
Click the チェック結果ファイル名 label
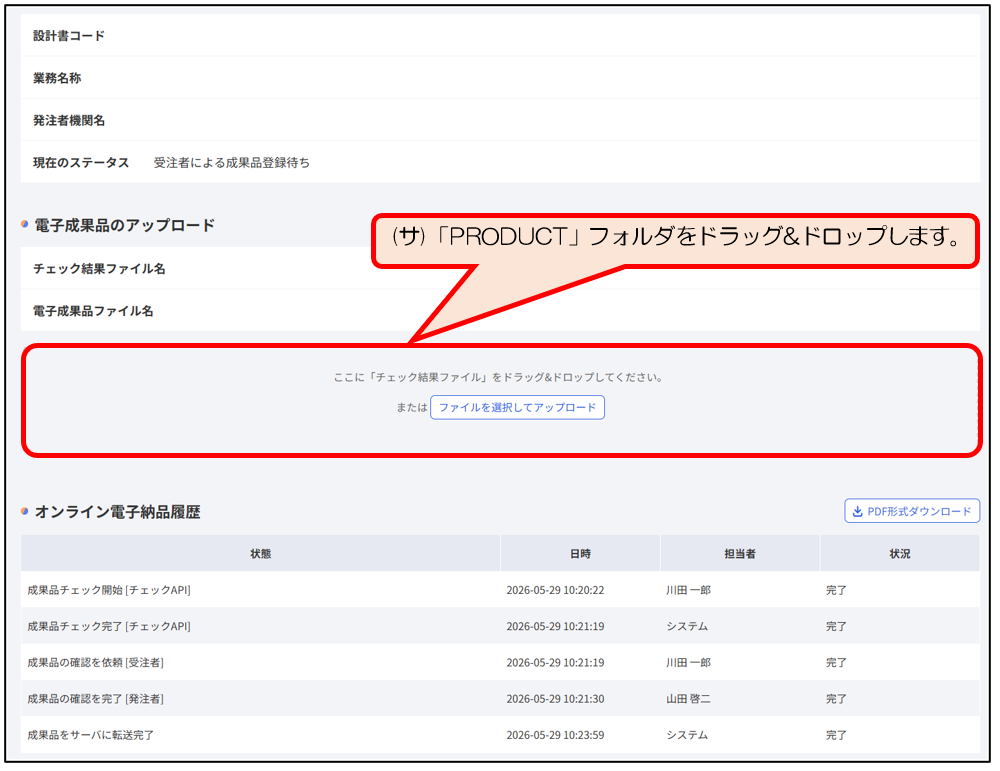(99, 268)
